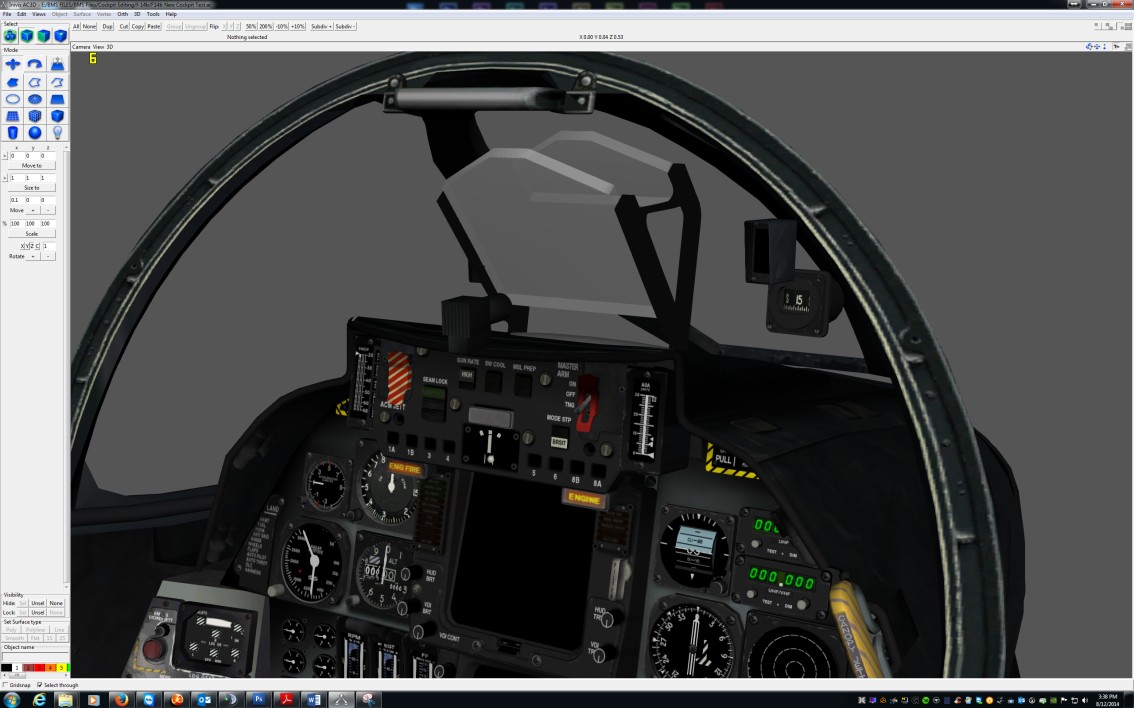Select the Rotate mode curved-arrow icon
Image resolution: width=1134 pixels, height=708 pixels.
point(35,64)
